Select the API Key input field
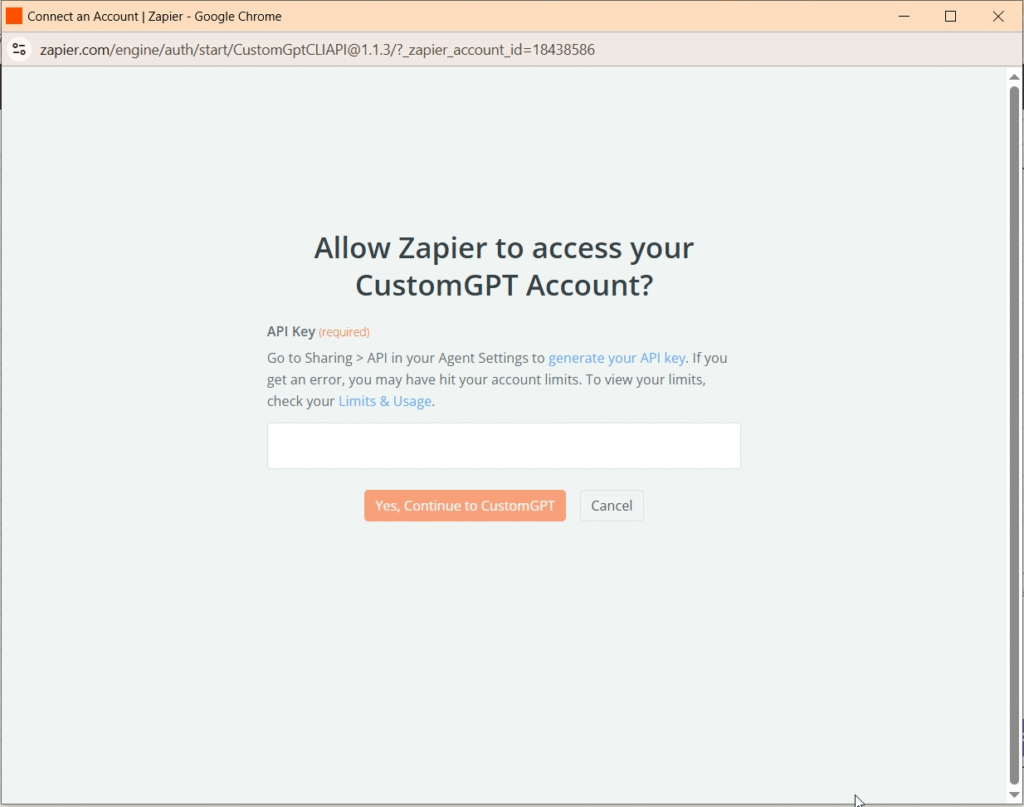The height and width of the screenshot is (807, 1024). (x=503, y=445)
